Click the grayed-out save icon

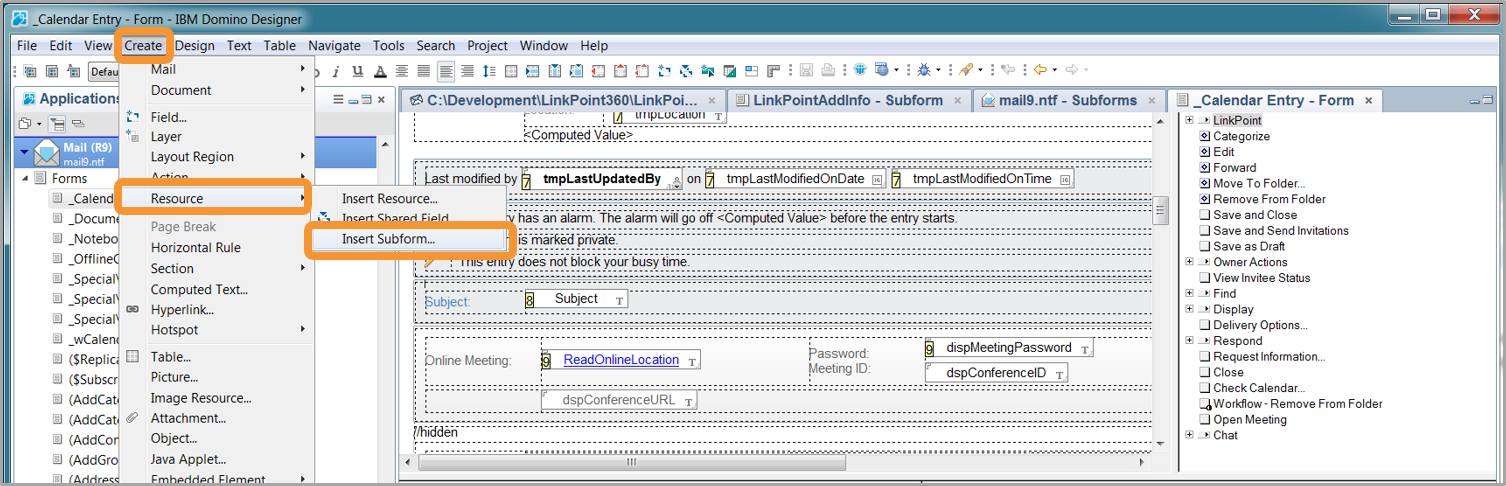[805, 71]
